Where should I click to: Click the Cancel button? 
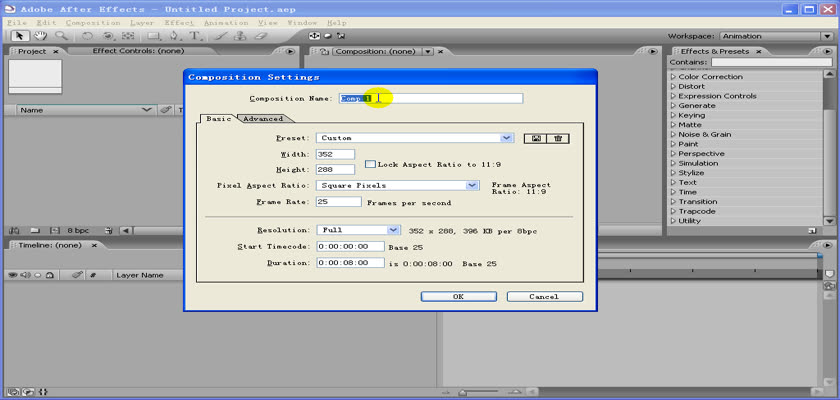click(x=544, y=297)
